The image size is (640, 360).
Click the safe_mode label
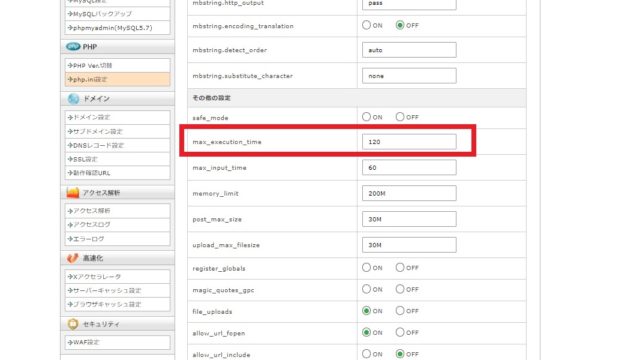(x=210, y=118)
